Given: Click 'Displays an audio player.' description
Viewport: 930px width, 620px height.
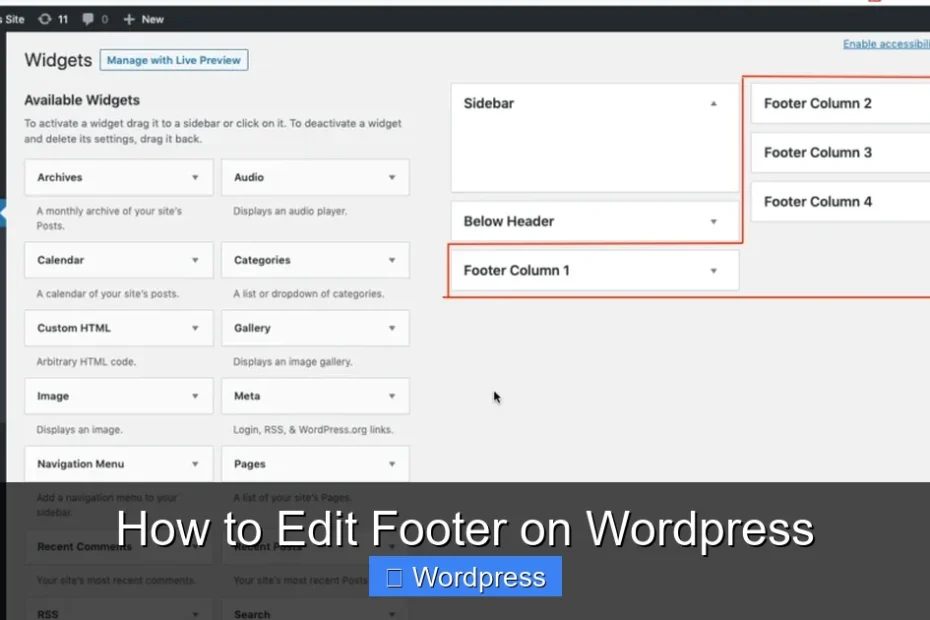Looking at the screenshot, I should (290, 211).
